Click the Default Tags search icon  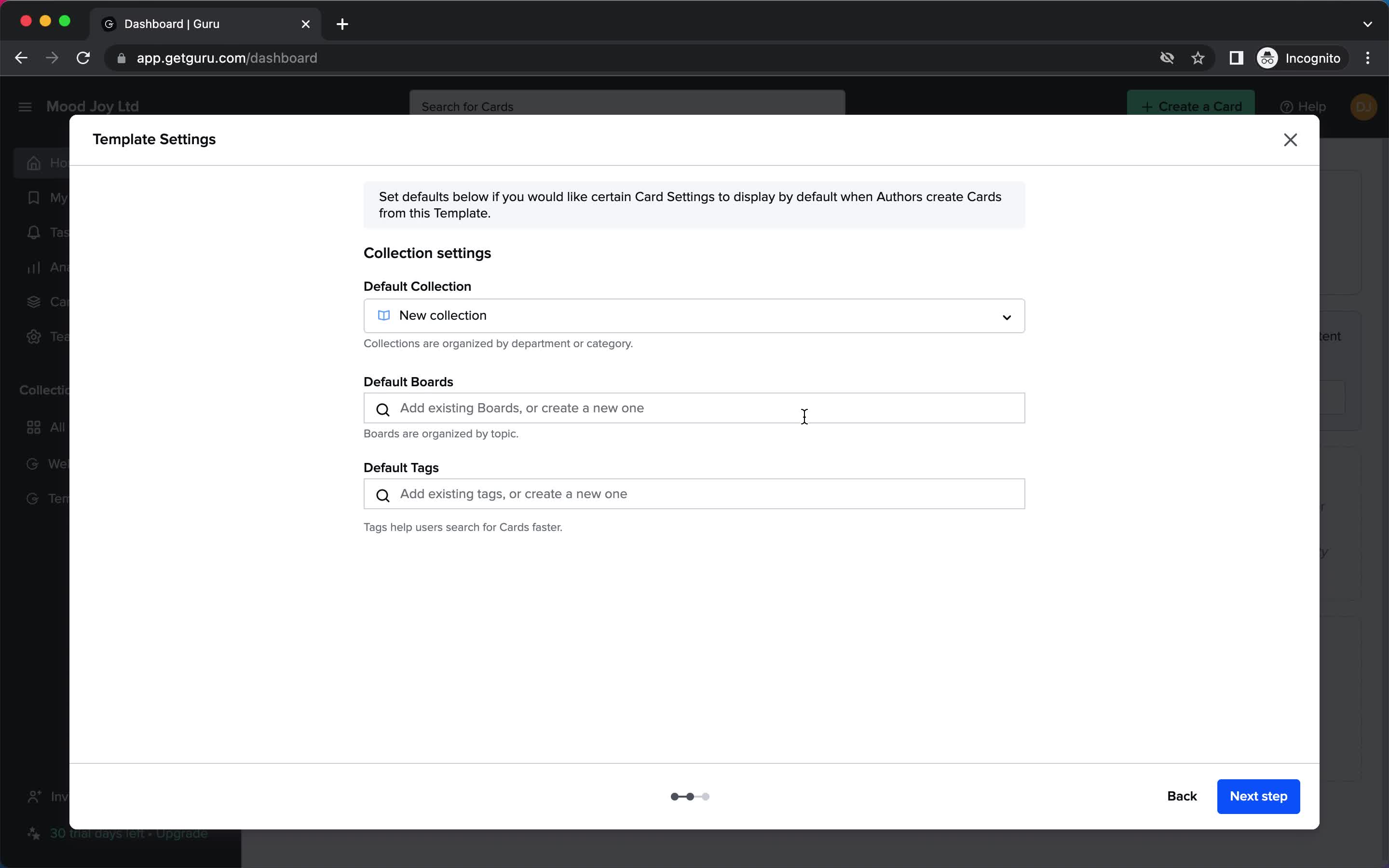383,495
